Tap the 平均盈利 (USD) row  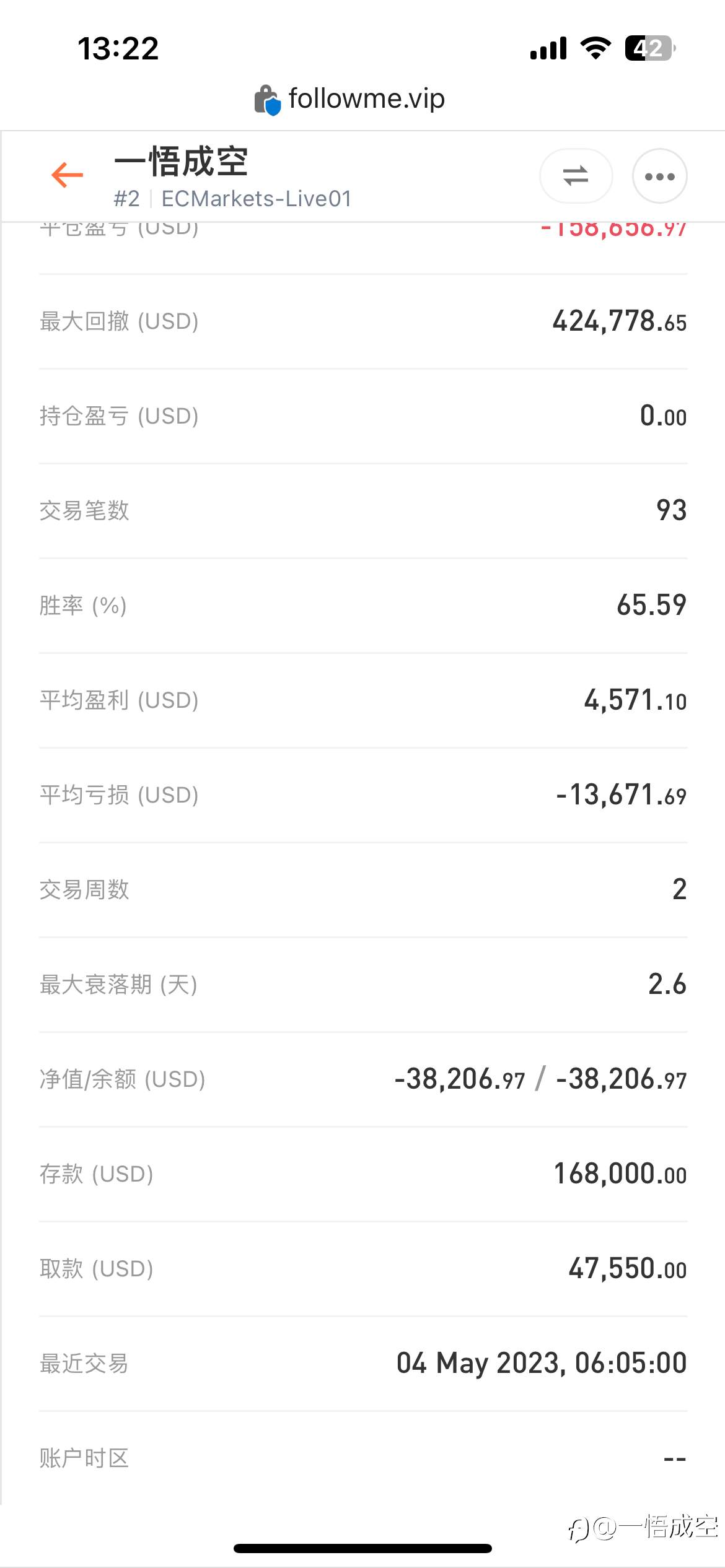click(x=363, y=700)
